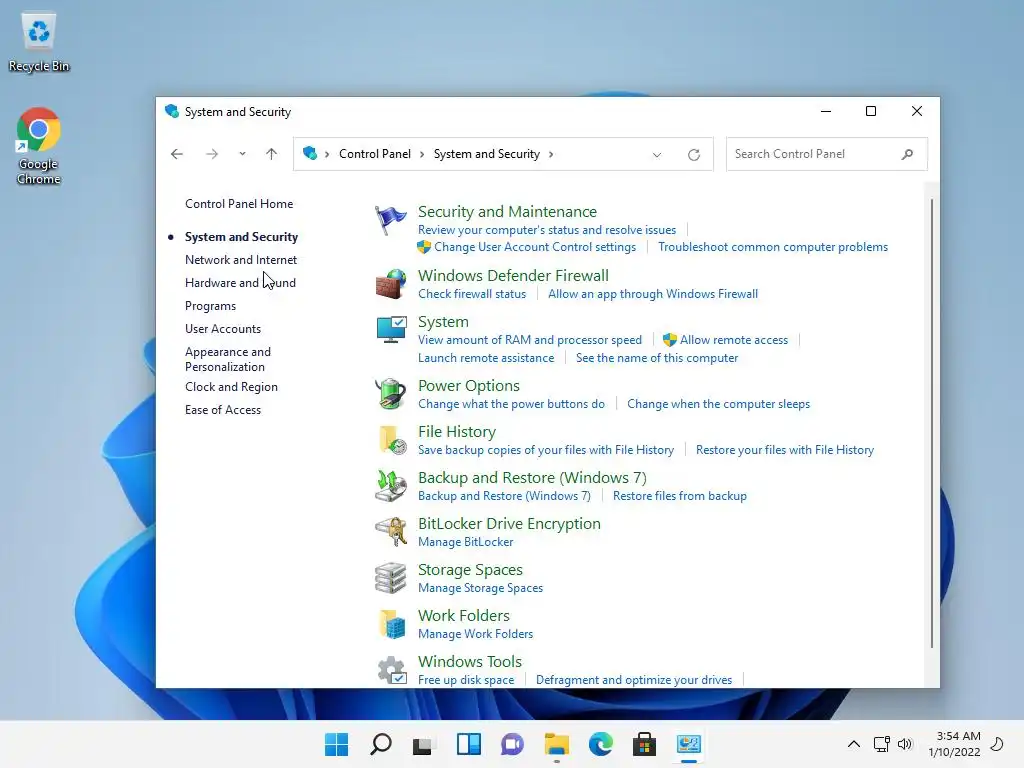Screen dimensions: 1024x768
Task: Expand the chevron after System and Security breadcrumb
Action: click(551, 154)
